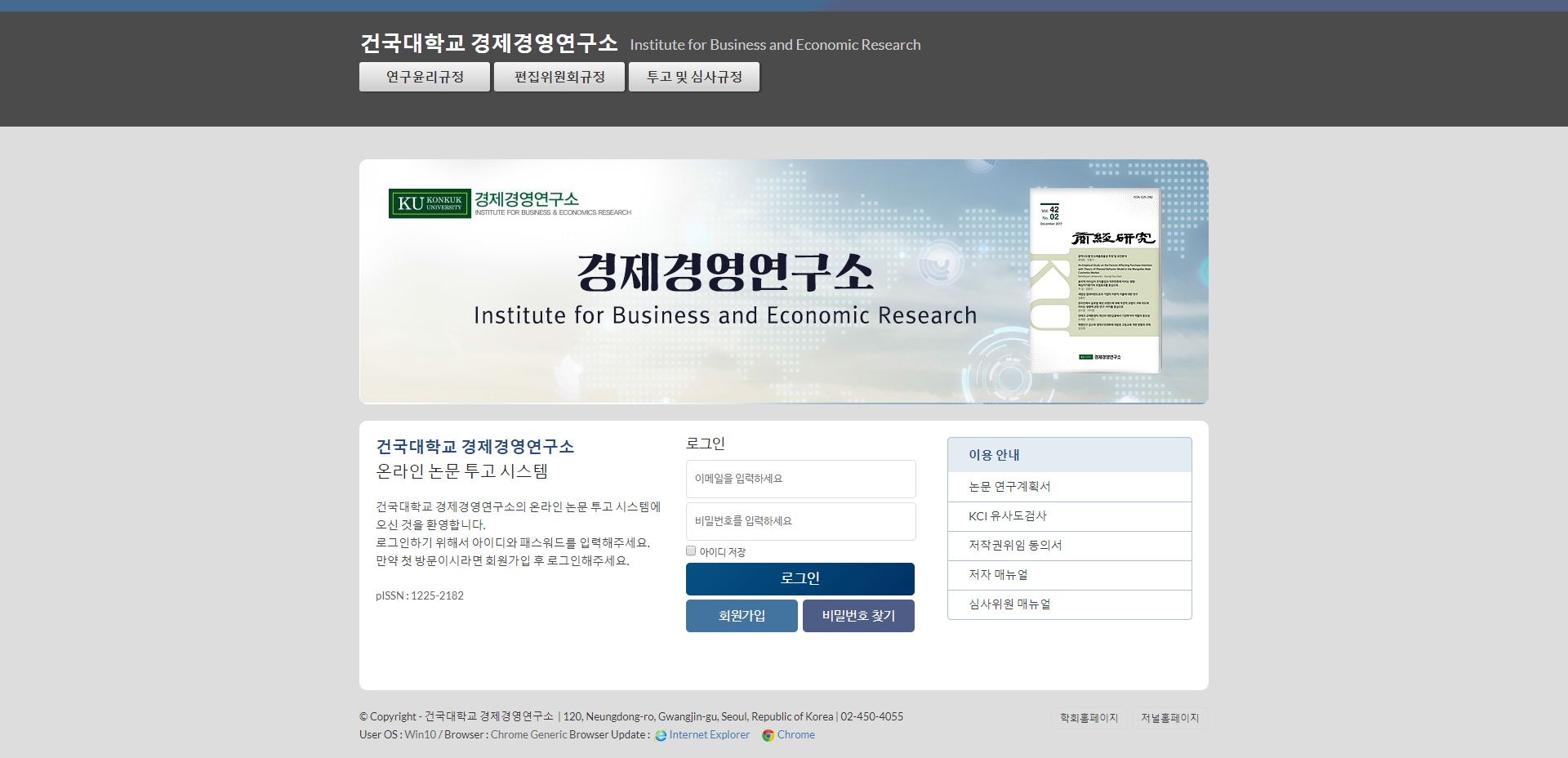Click the 회원가입 button
Viewport: 1568px width, 758px height.
[x=742, y=616]
